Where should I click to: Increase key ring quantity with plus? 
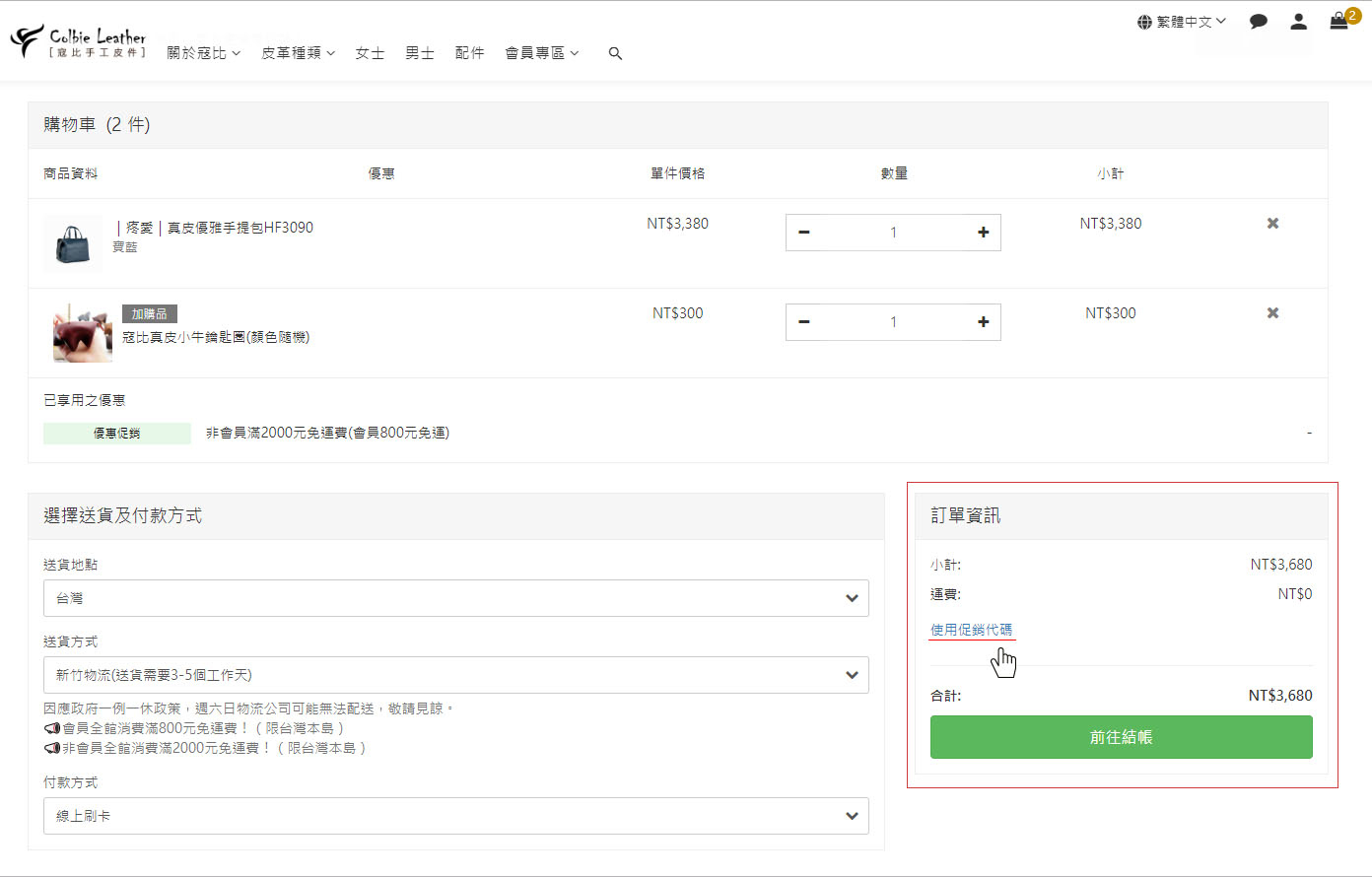tap(983, 322)
